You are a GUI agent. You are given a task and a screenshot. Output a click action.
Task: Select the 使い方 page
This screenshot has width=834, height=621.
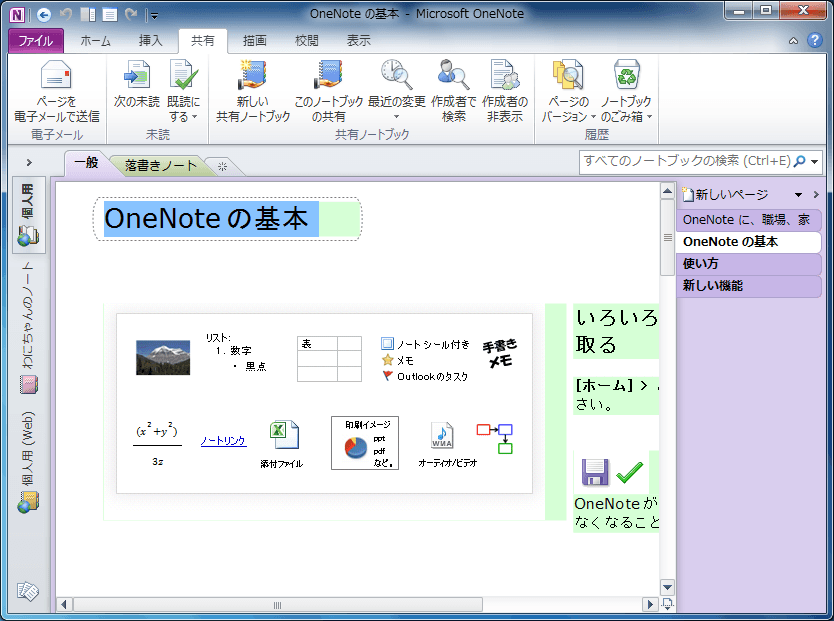click(x=748, y=264)
